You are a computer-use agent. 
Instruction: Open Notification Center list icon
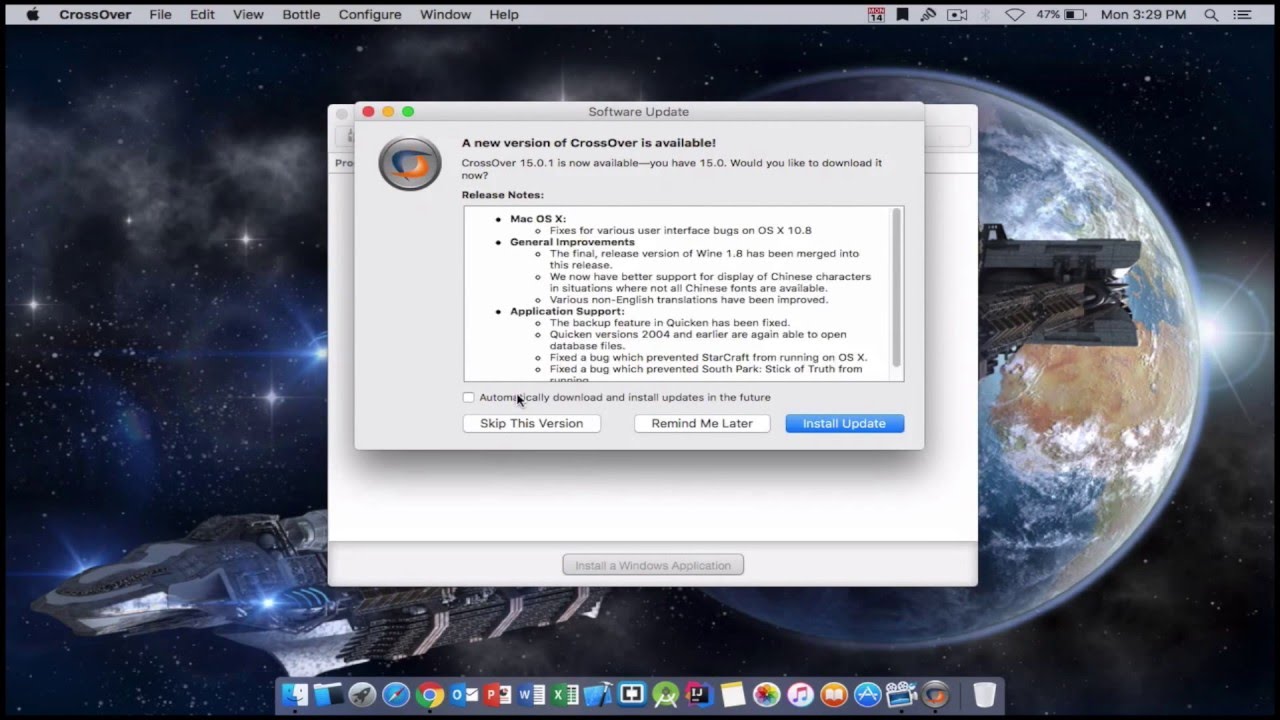point(1242,15)
